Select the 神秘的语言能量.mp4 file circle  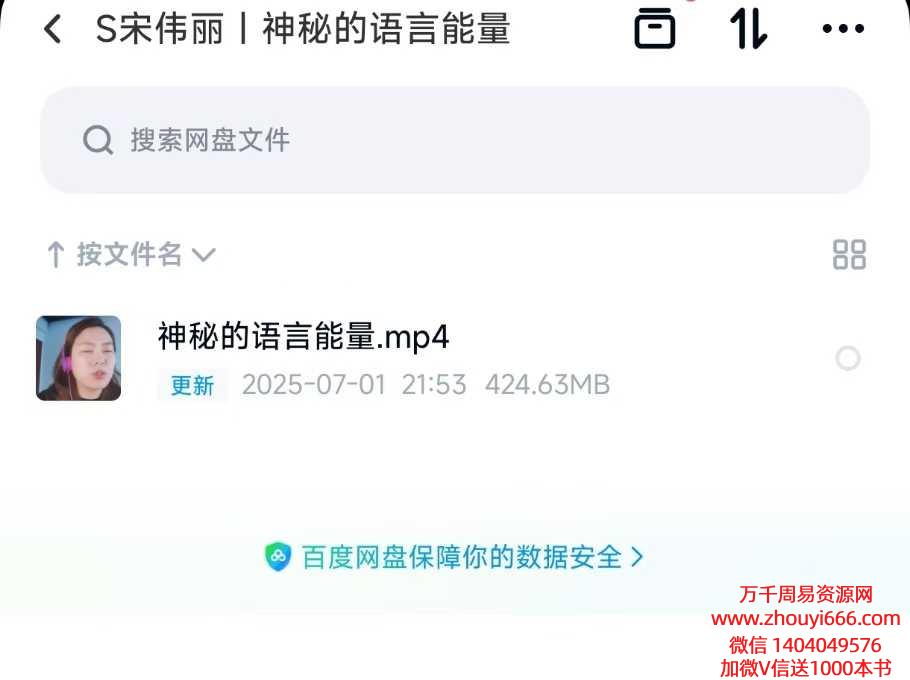point(848,359)
